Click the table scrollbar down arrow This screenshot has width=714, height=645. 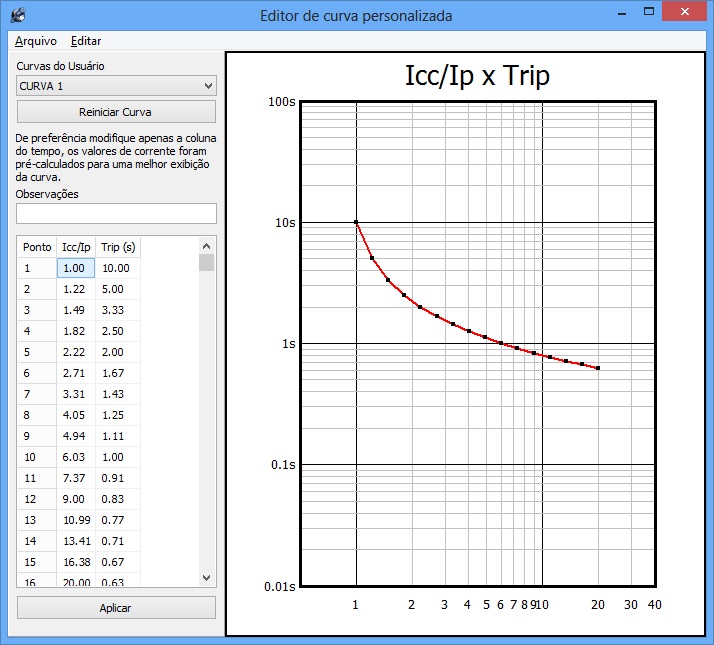[x=206, y=578]
